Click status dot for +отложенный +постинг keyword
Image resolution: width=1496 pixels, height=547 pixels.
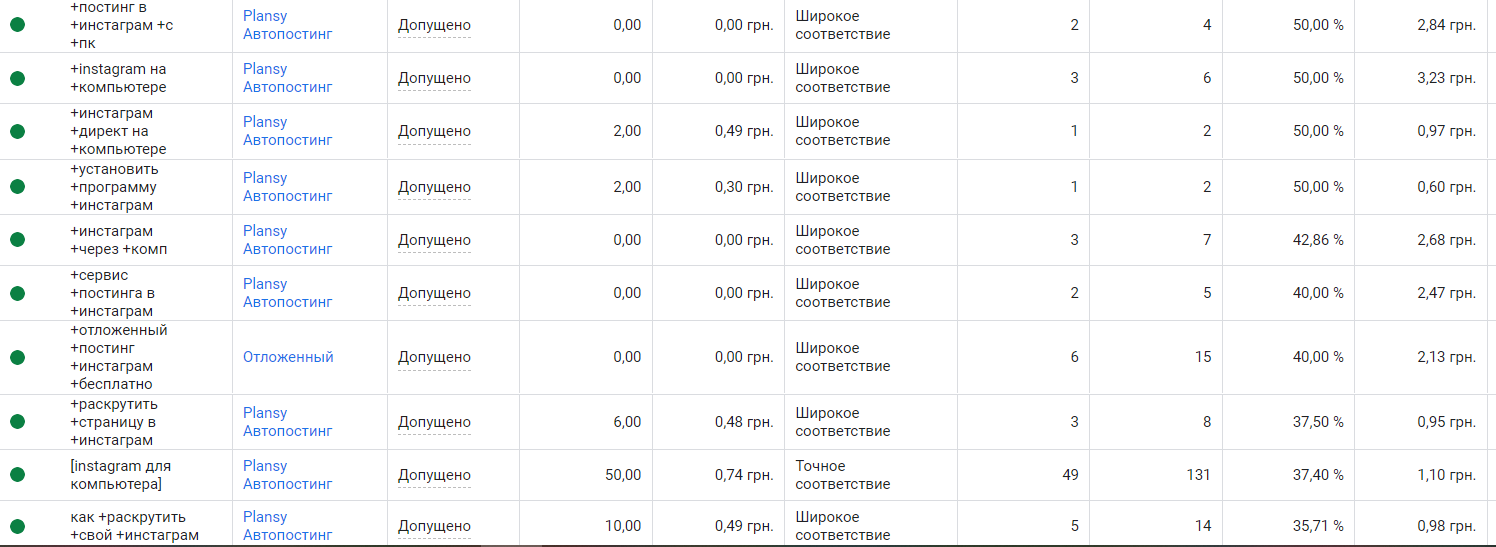point(17,357)
